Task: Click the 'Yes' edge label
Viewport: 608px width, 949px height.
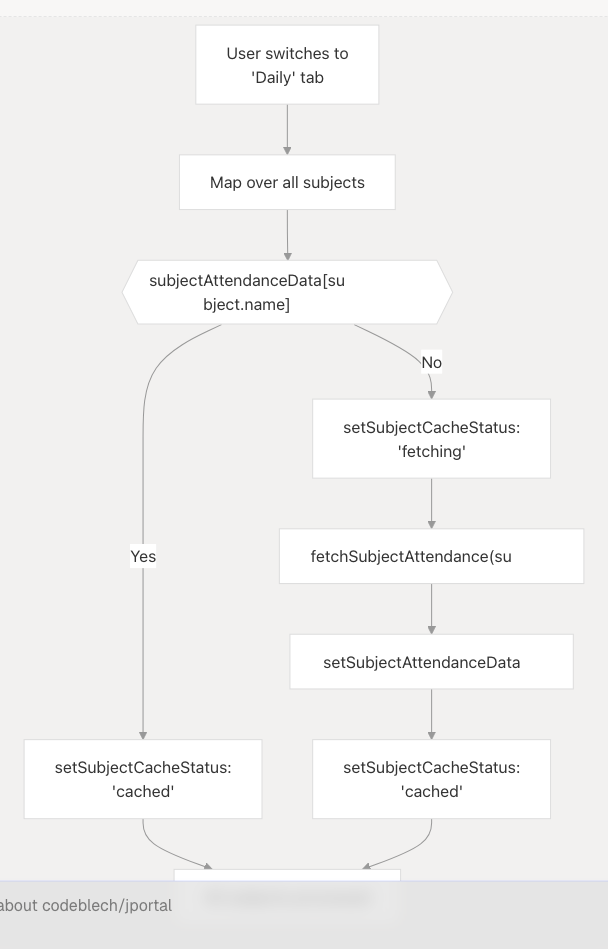Action: pyautogui.click(x=143, y=556)
